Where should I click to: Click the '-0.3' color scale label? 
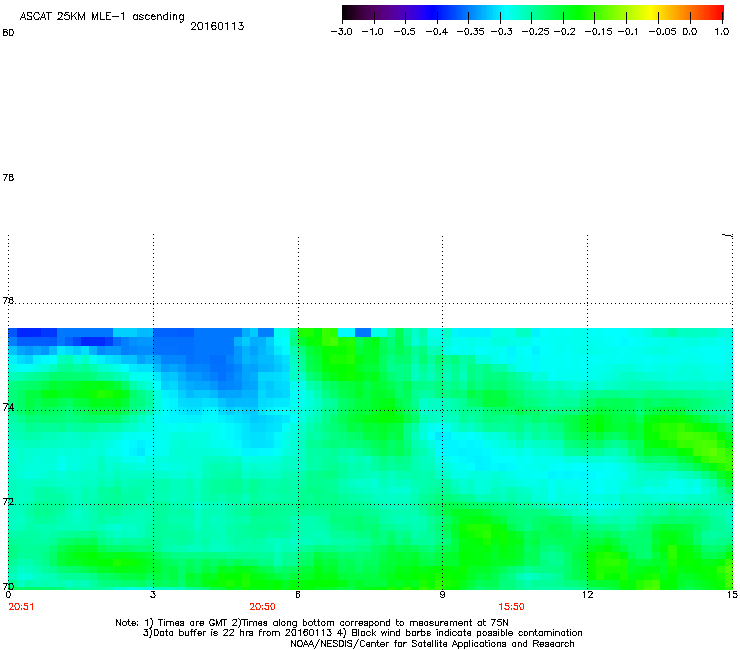click(x=502, y=32)
